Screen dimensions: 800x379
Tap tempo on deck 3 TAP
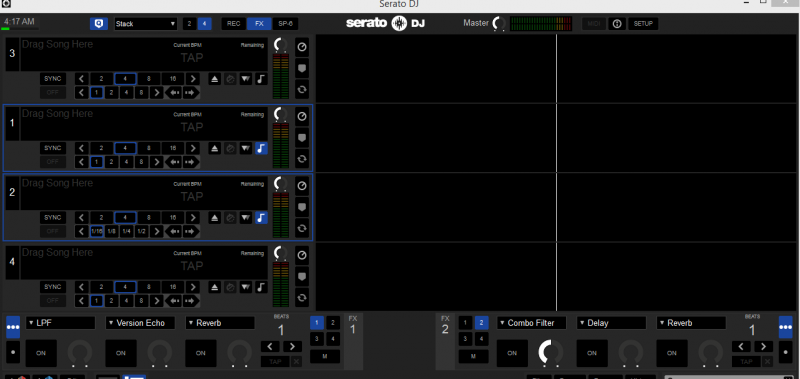tap(192, 57)
